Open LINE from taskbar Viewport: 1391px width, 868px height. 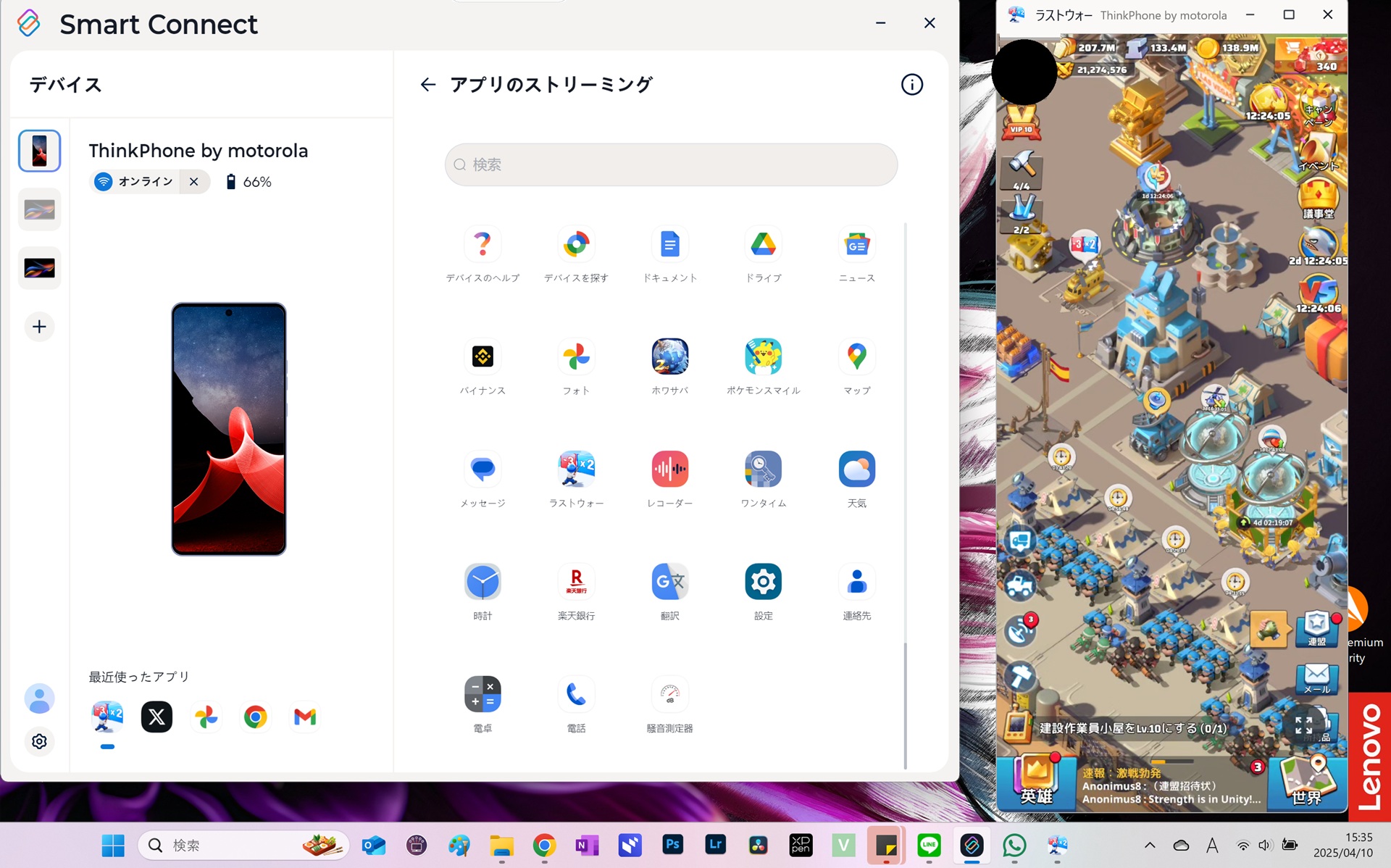click(929, 845)
